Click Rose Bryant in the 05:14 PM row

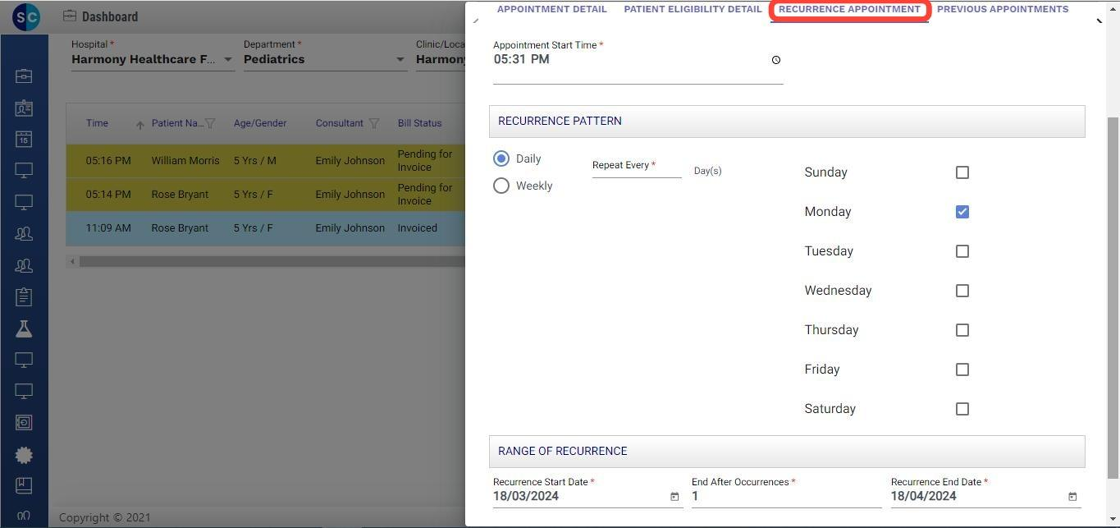click(180, 194)
